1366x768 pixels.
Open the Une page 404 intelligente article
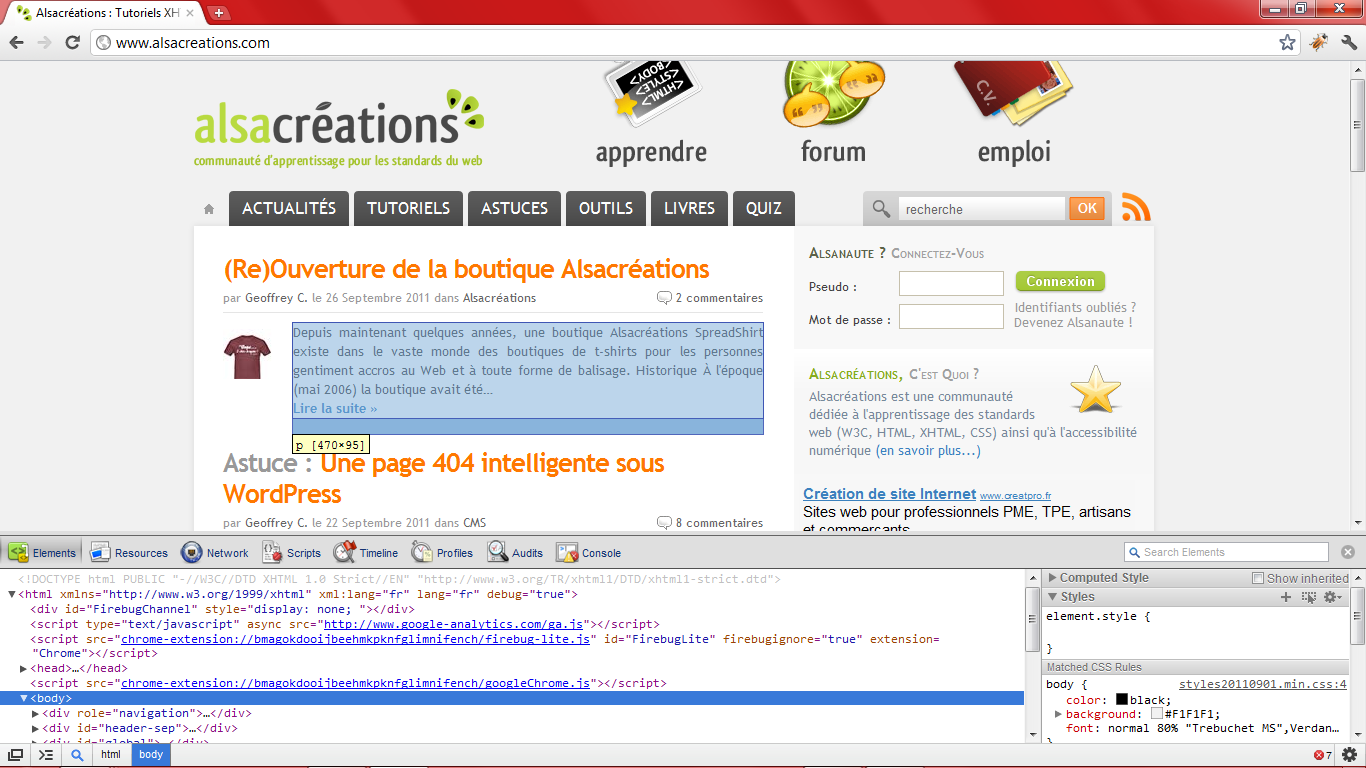click(444, 478)
